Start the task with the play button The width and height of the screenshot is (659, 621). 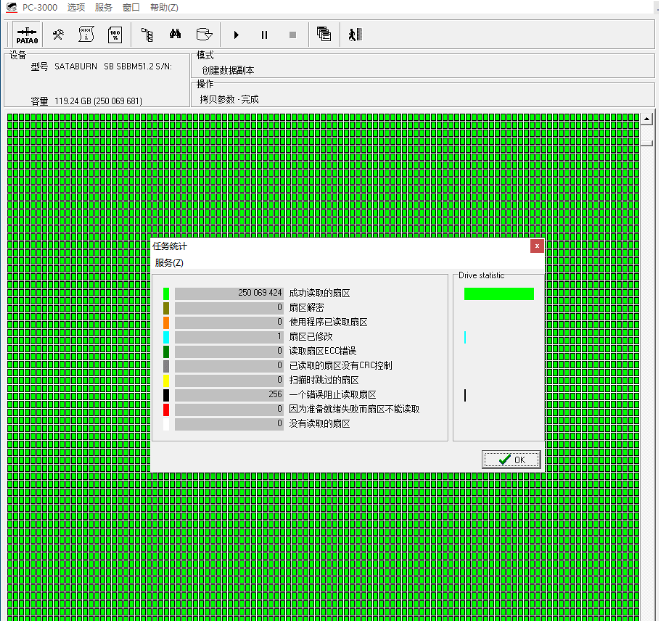click(236, 35)
